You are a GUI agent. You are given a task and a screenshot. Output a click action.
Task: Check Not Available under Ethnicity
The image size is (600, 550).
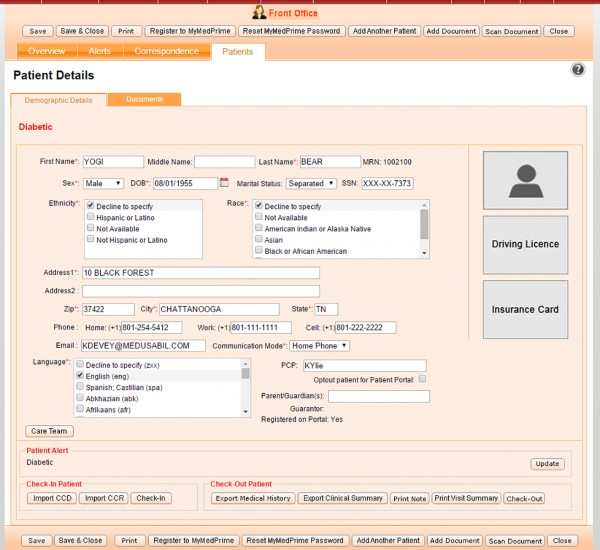[x=90, y=228]
